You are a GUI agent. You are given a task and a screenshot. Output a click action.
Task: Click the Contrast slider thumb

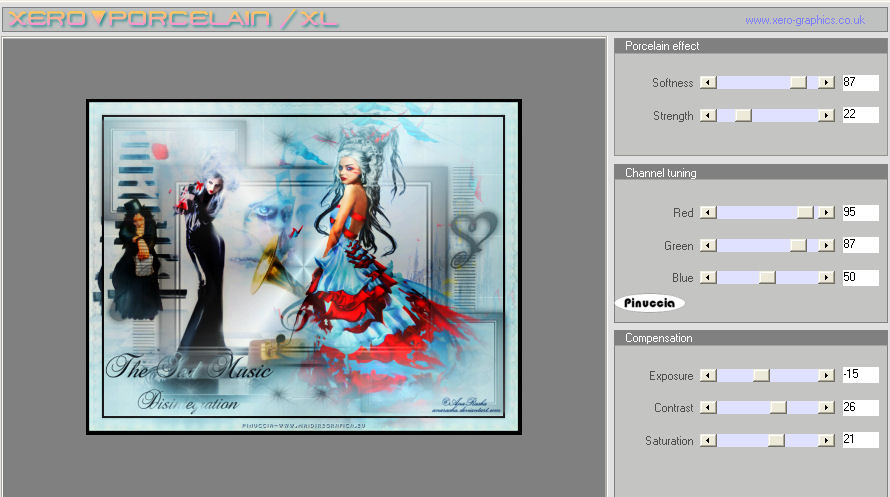point(778,407)
